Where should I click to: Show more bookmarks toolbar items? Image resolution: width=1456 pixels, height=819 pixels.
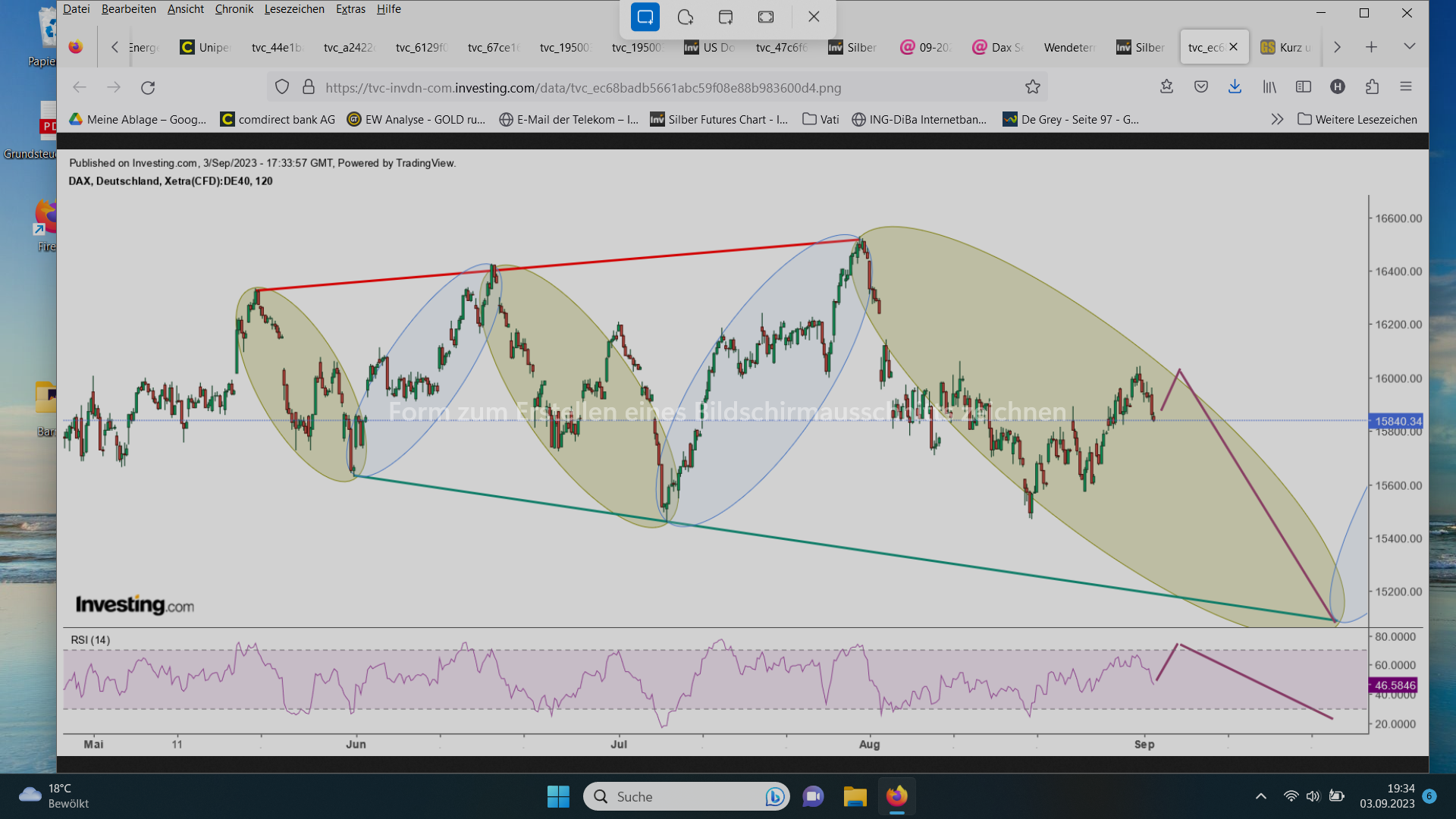tap(1277, 119)
